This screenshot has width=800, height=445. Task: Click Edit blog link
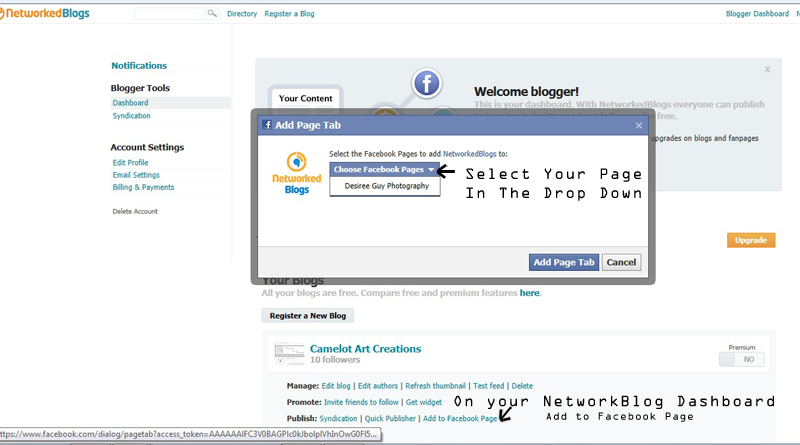click(336, 386)
